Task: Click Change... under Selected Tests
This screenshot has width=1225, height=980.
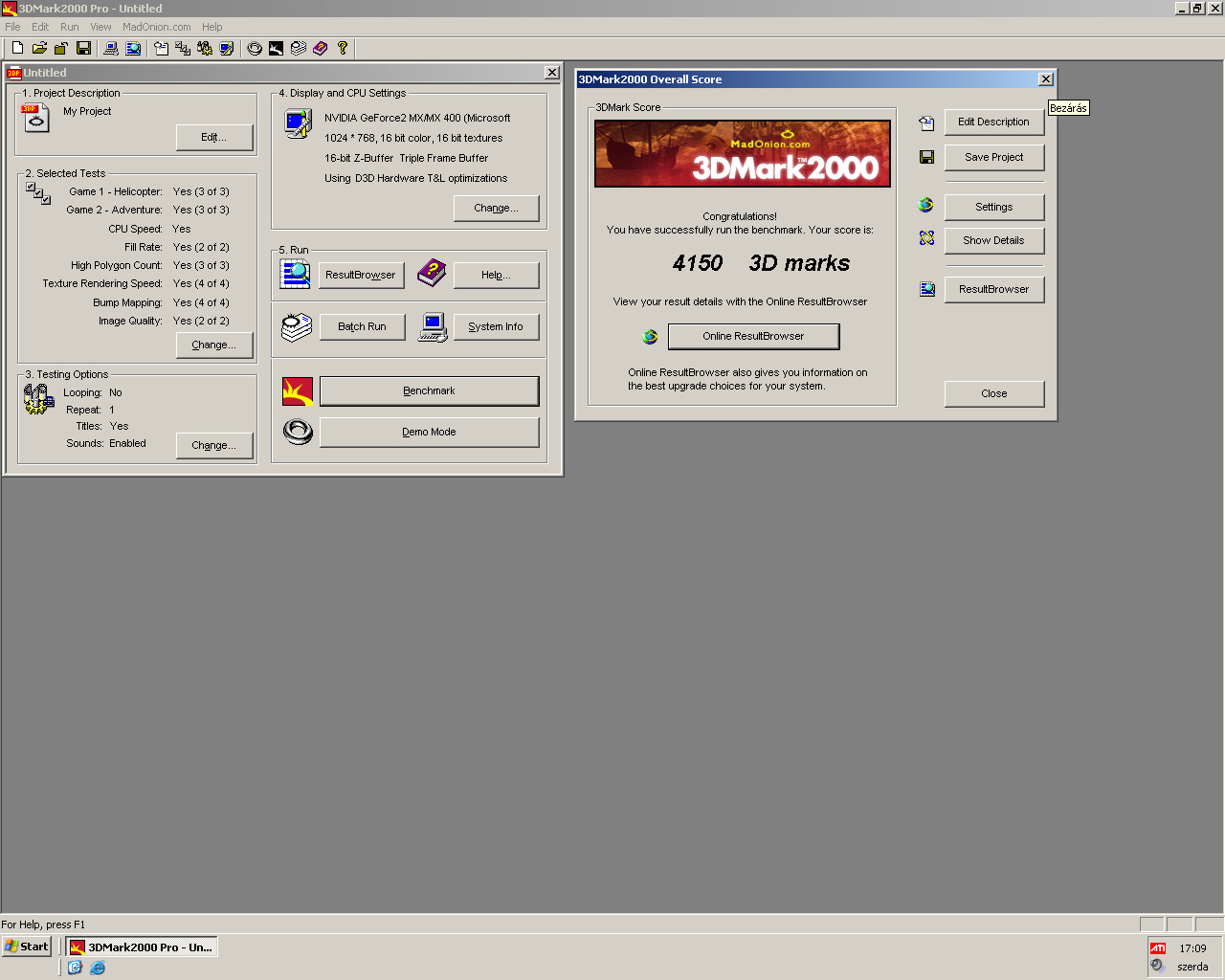Action: click(x=214, y=345)
